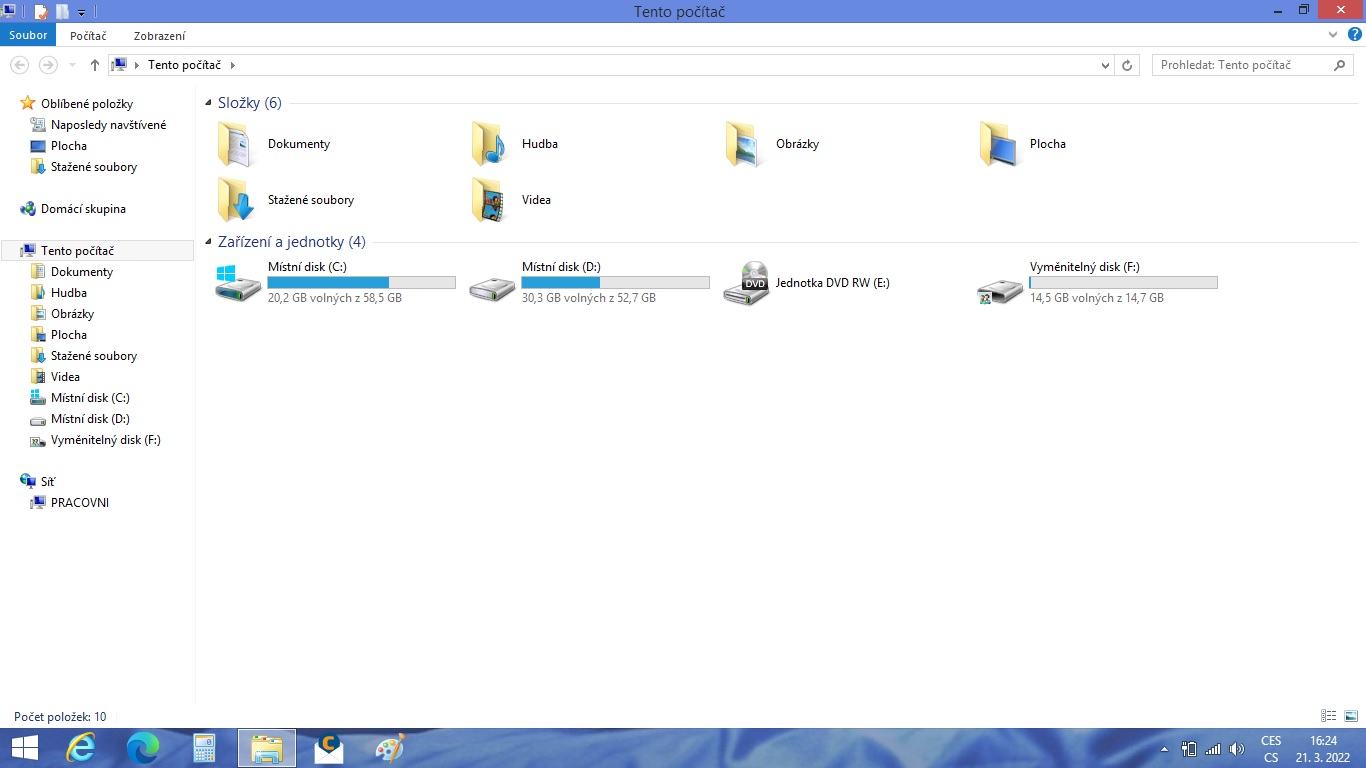This screenshot has width=1366, height=768.
Task: Open the Customize Quick Access Toolbar dropdown arrow
Action: coord(81,12)
